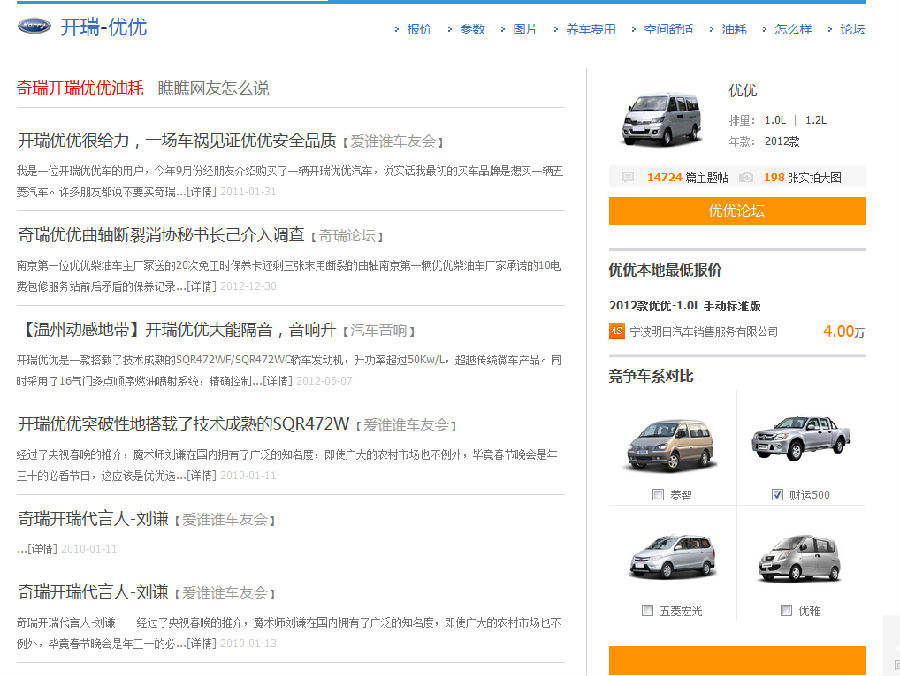Enable the 菱智 comparison checkbox

658,495
